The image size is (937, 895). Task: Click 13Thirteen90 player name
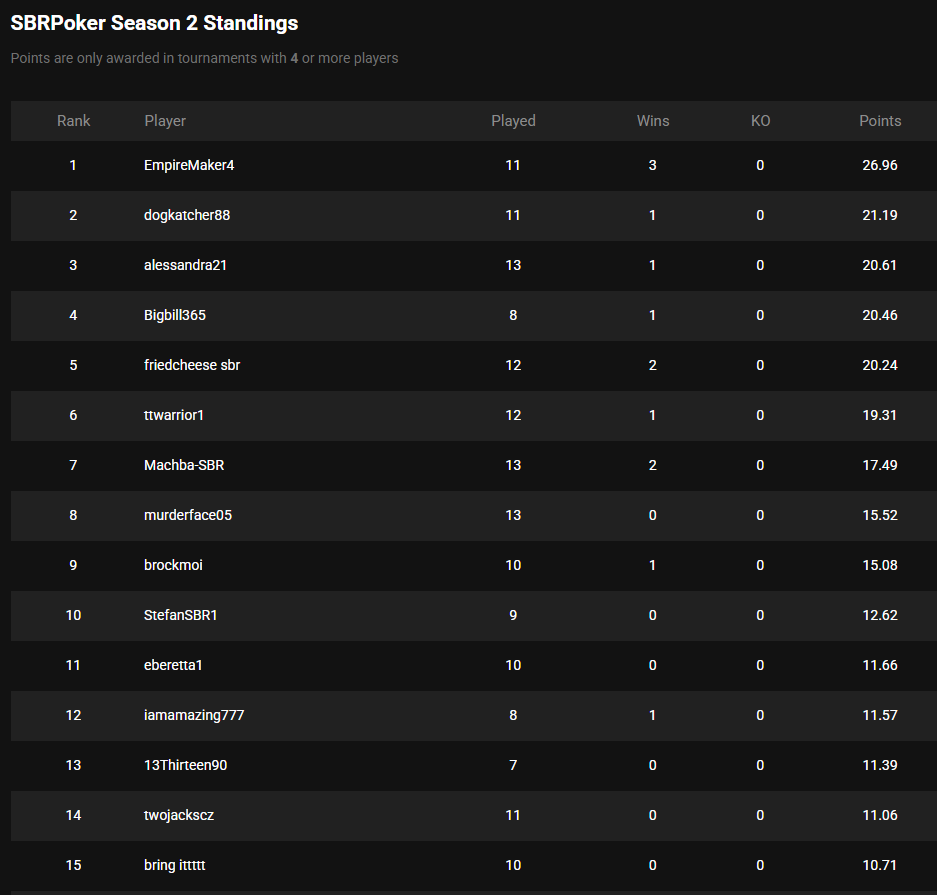186,765
